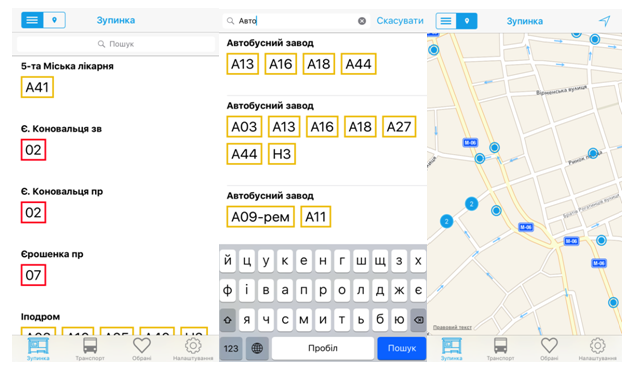Switch to map view in left screen
639x377 pixels.
click(x=55, y=20)
